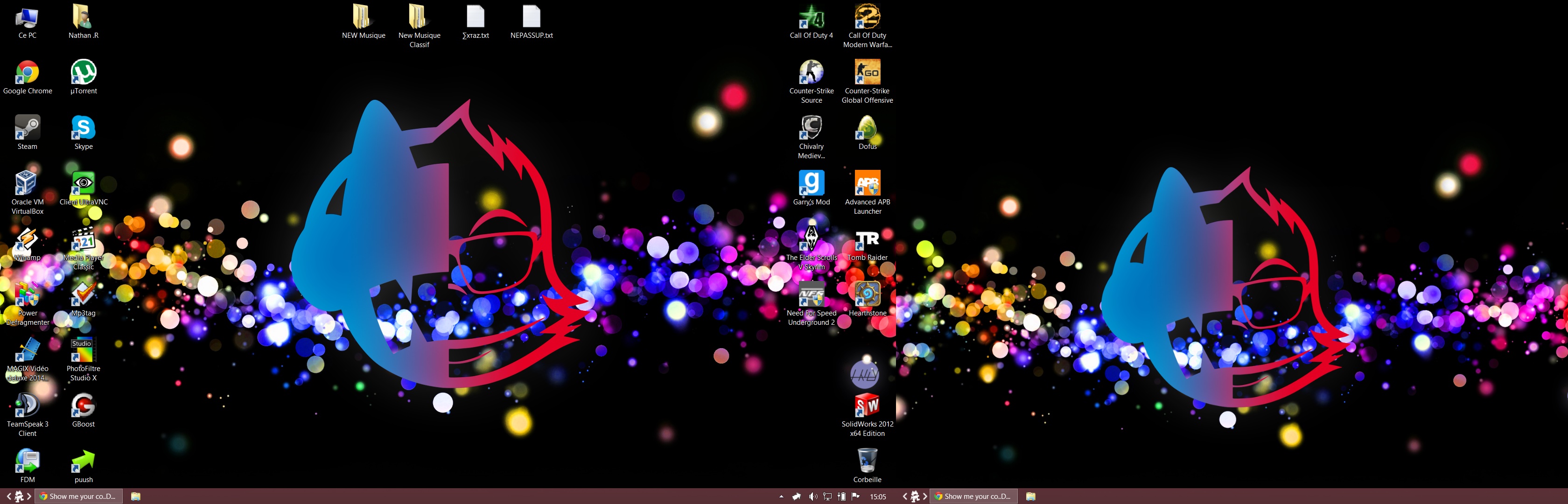Select the NEPASSUP.txt file
Screen dimensions: 1568x504
coord(532,22)
